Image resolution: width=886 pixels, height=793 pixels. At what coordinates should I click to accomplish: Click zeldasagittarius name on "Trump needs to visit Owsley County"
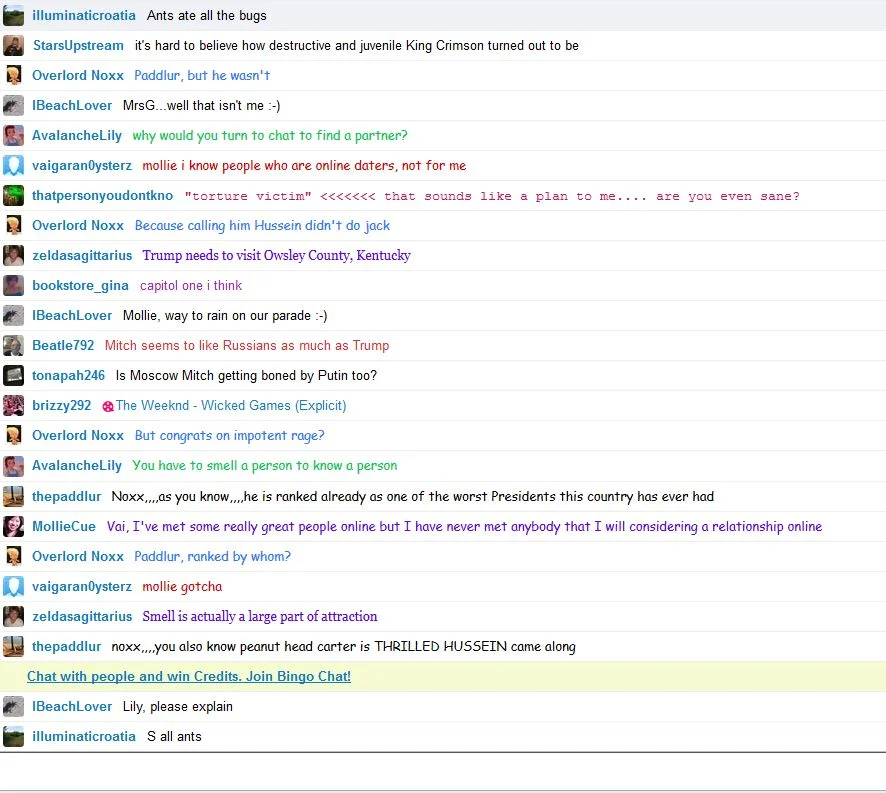click(82, 255)
